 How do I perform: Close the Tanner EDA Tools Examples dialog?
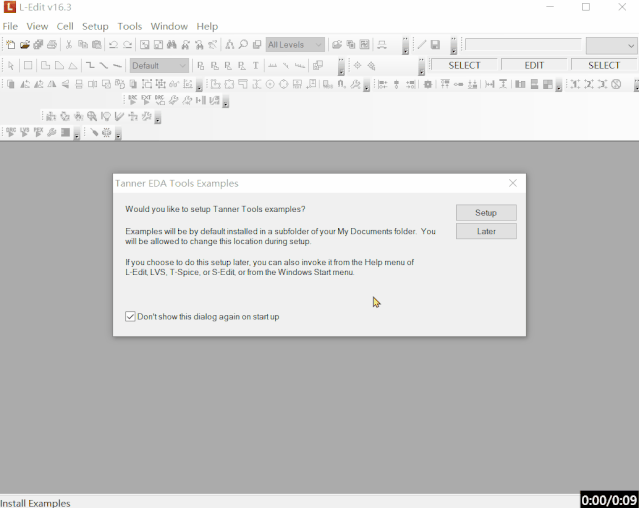513,183
